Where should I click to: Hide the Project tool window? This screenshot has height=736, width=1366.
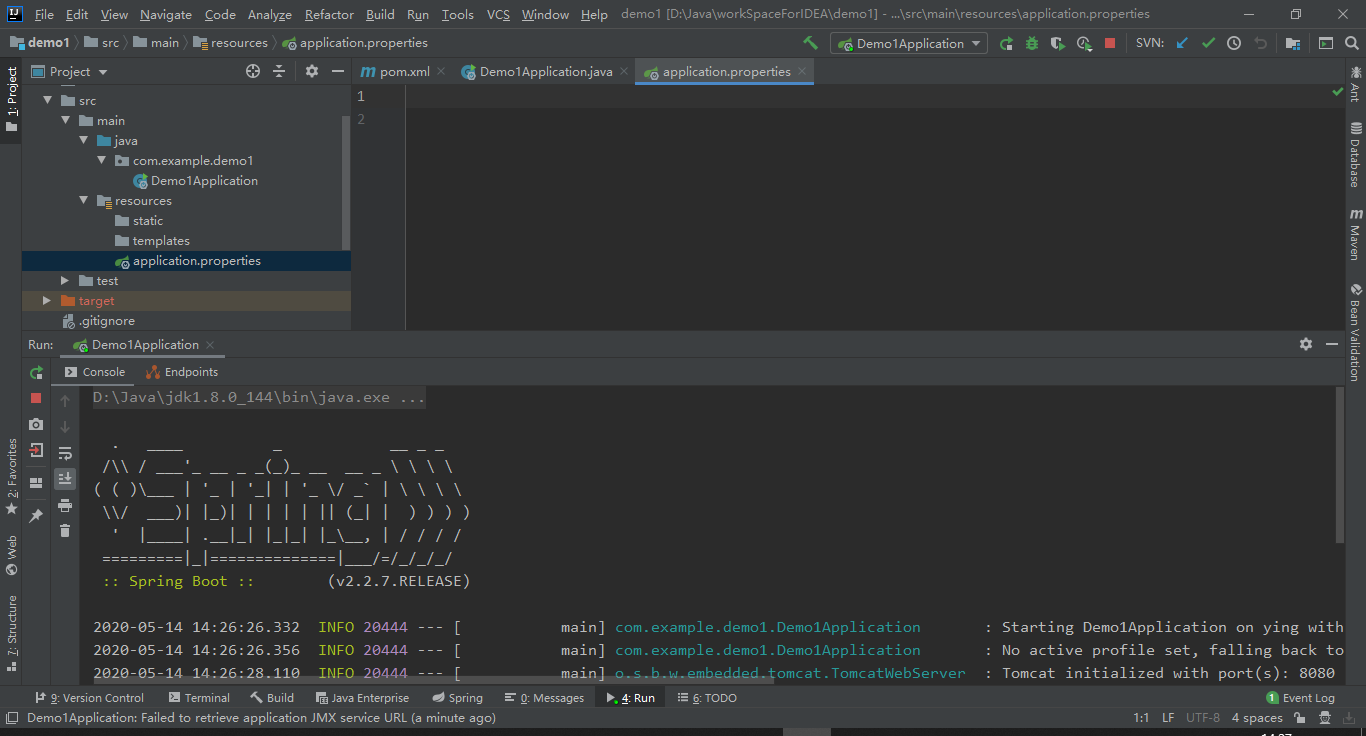tap(337, 71)
